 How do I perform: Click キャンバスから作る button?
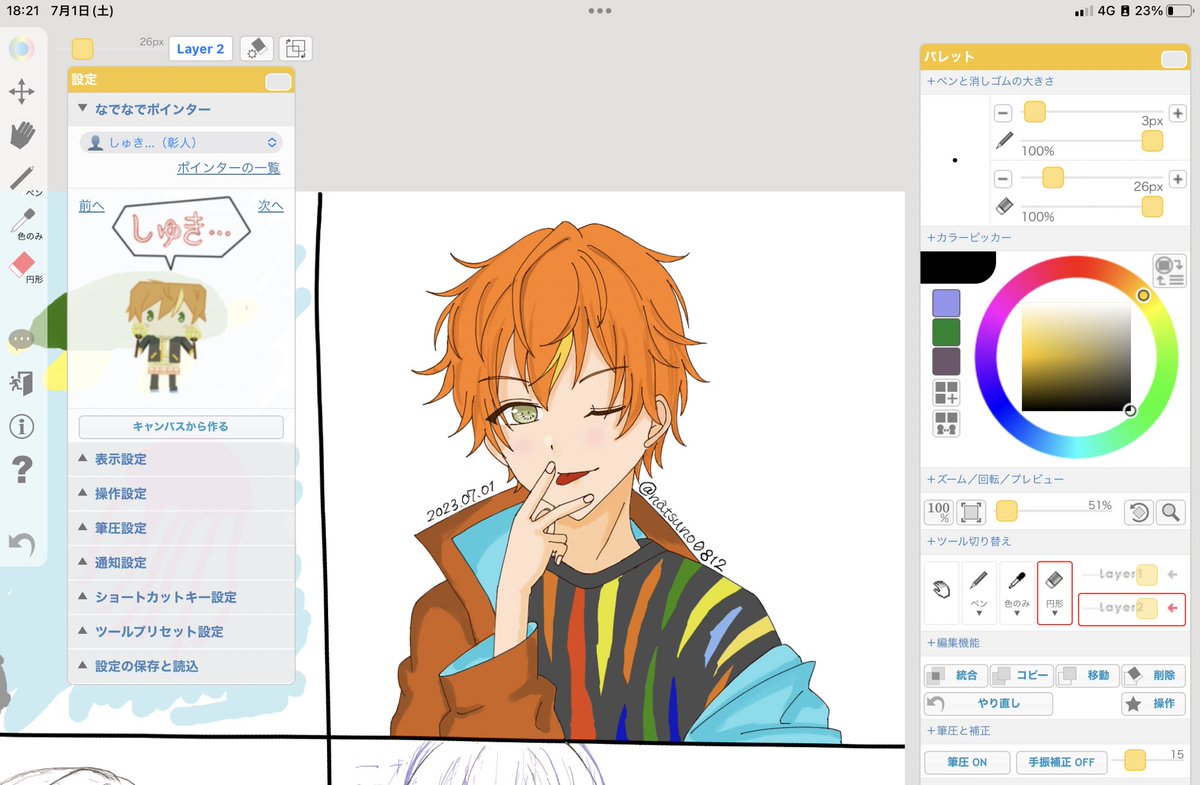(181, 427)
